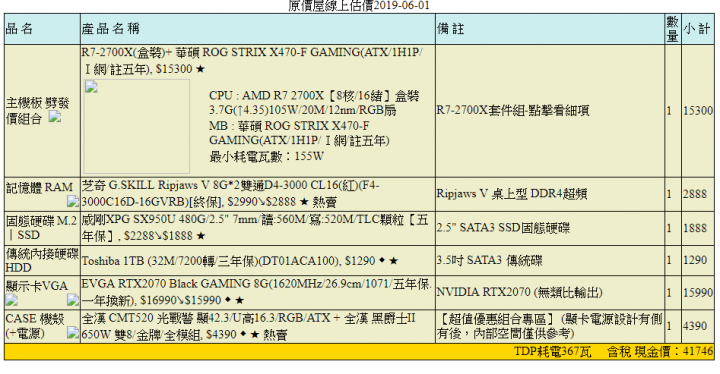
Task: Click the 顯示卡VGA category label
Action: [37, 286]
